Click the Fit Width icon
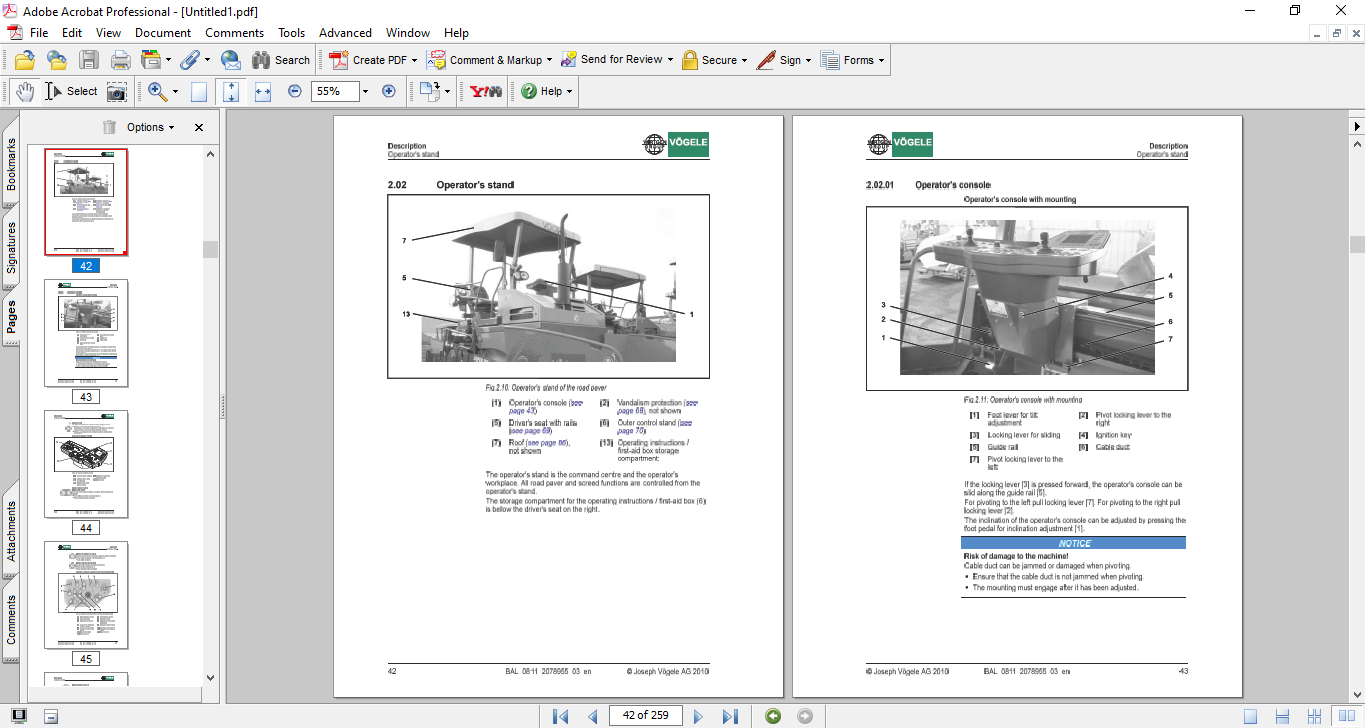 point(263,91)
